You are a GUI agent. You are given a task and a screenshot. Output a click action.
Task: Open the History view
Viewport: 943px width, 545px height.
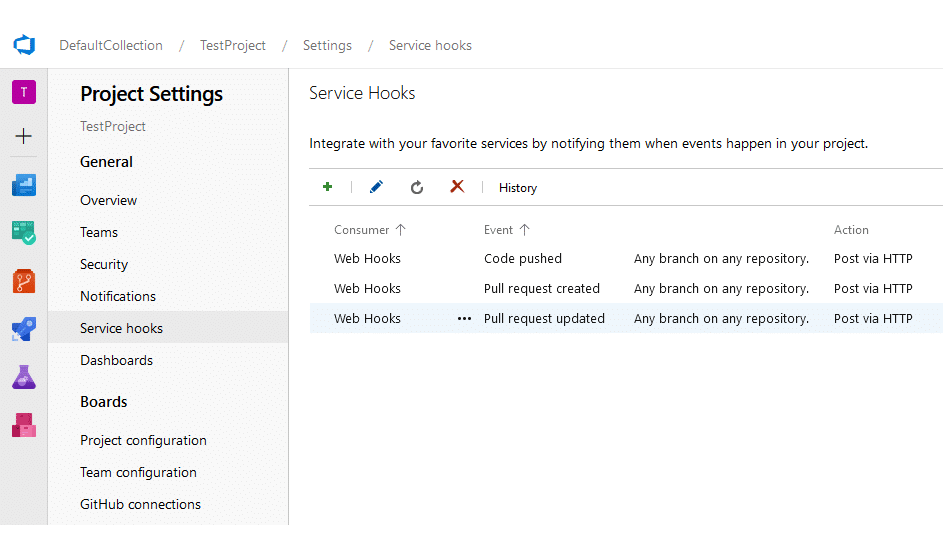point(518,188)
